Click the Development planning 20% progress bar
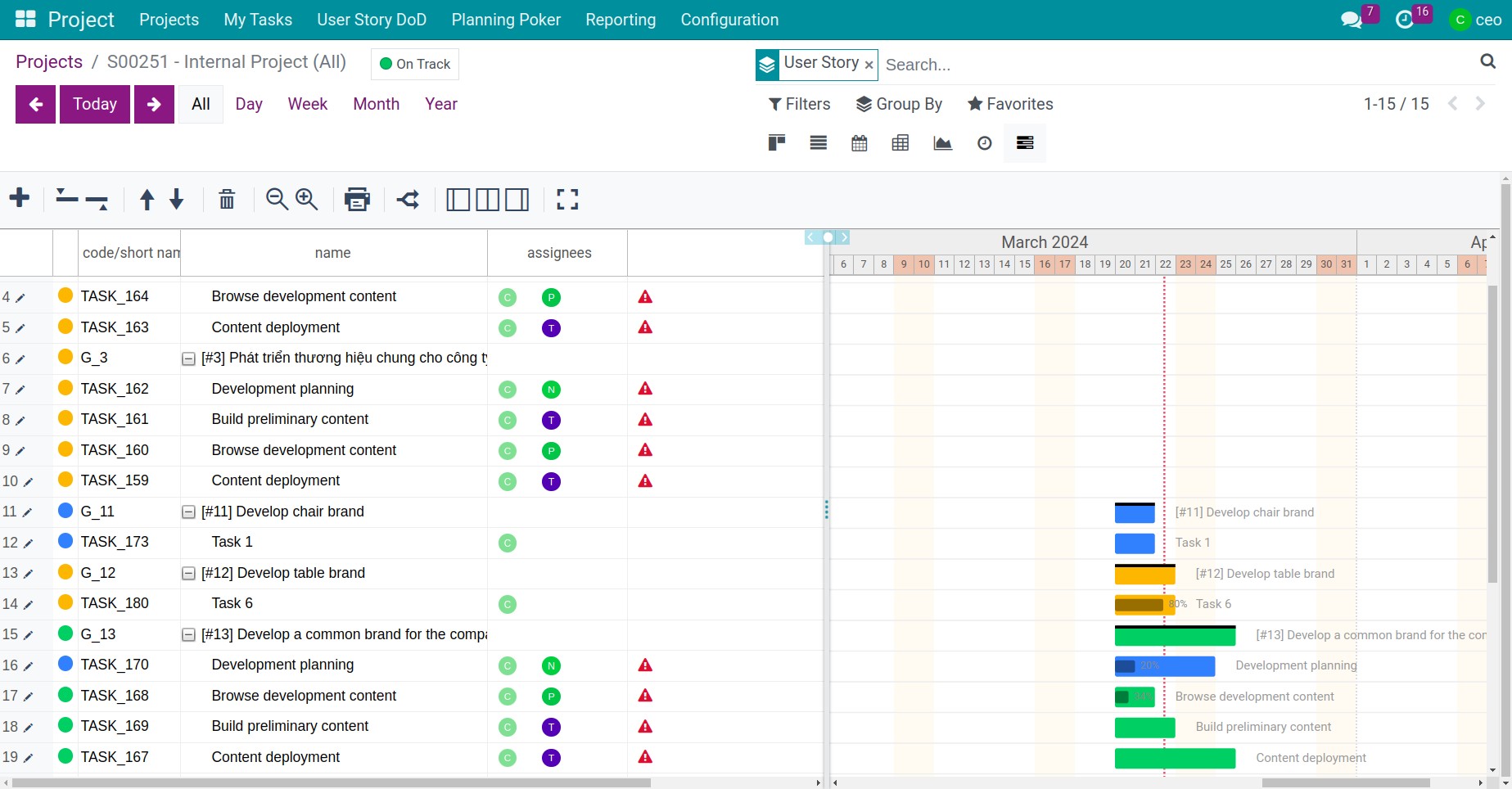This screenshot has height=789, width=1512. coord(1165,666)
